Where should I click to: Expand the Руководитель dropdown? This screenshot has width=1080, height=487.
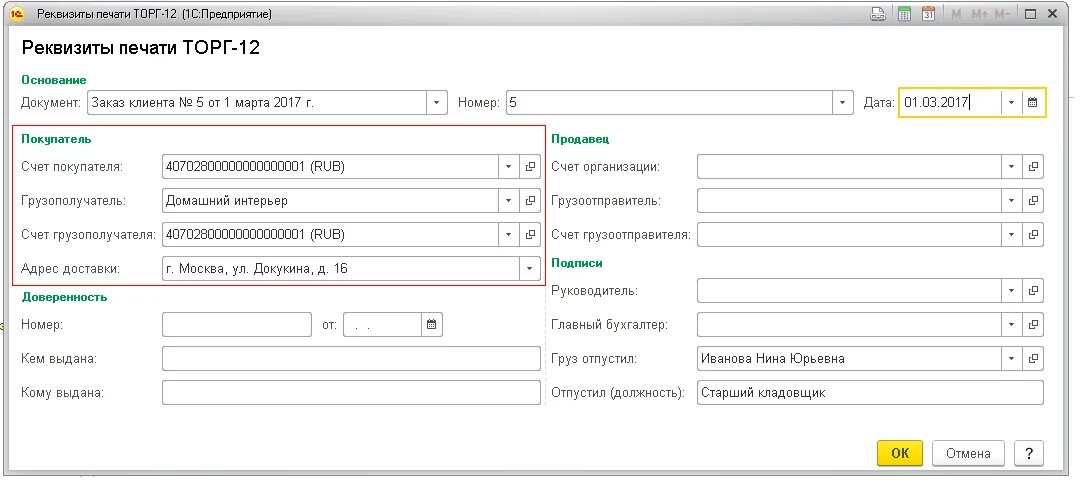pos(1011,290)
